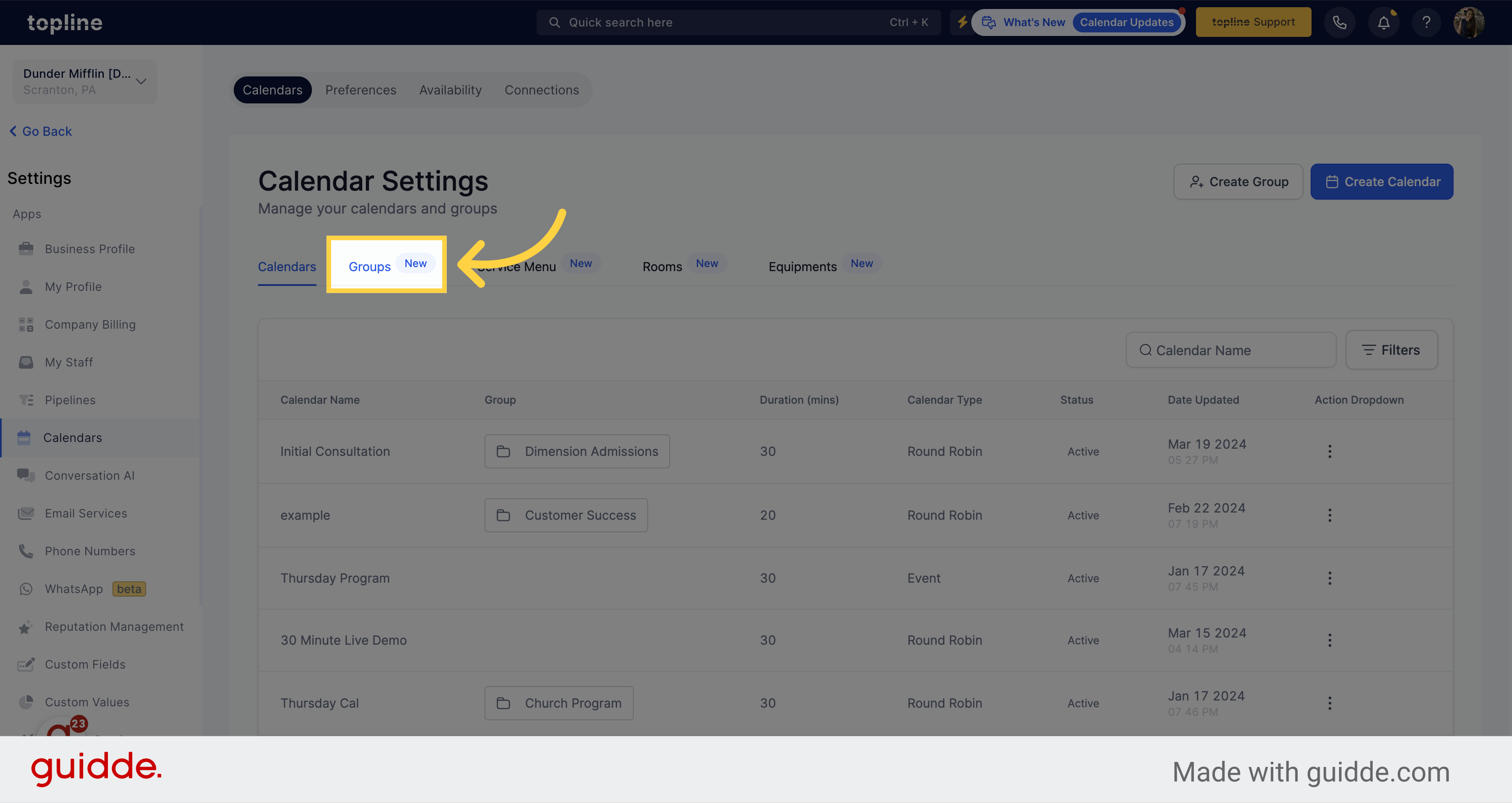The image size is (1512, 803).
Task: Click the Action Dropdown for Initial Consultation
Action: 1330,451
